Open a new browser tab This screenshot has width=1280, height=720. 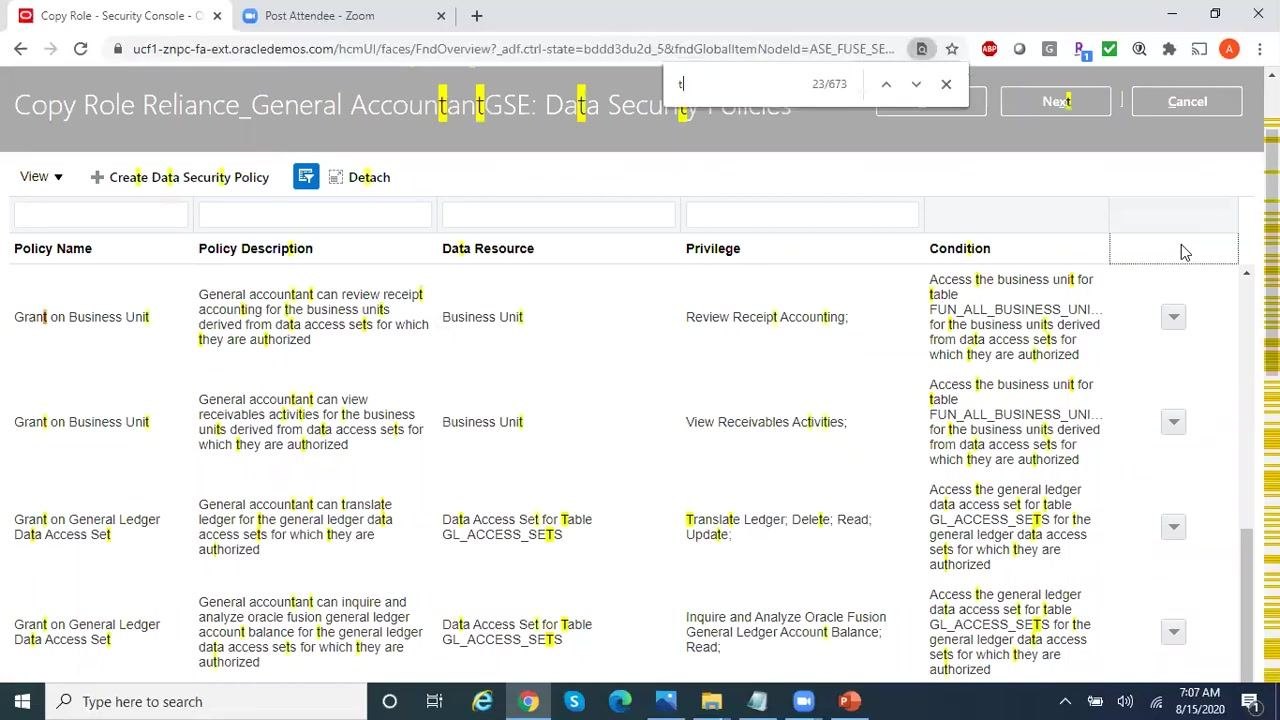[x=477, y=16]
